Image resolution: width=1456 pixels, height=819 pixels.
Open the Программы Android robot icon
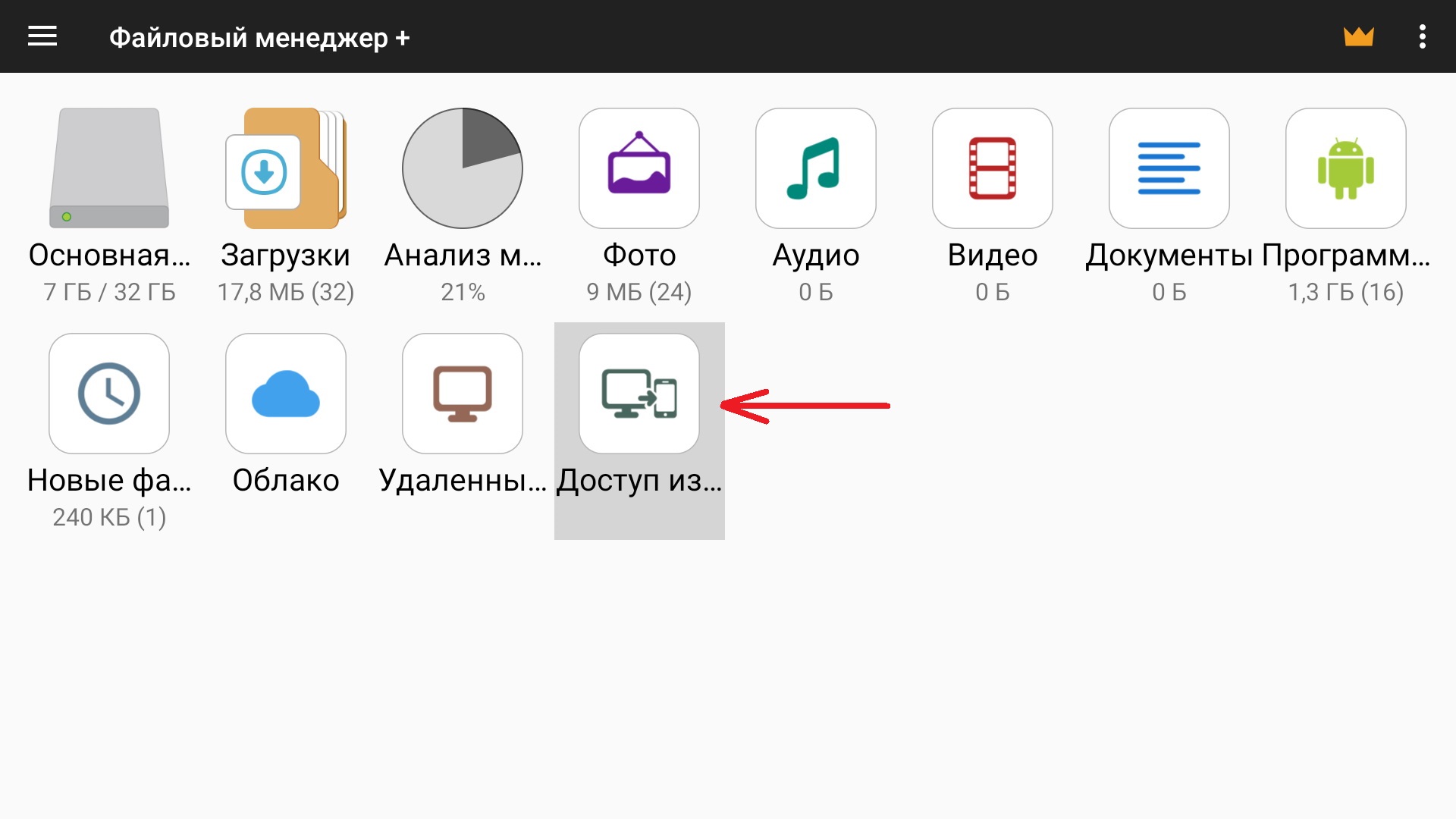(1346, 168)
